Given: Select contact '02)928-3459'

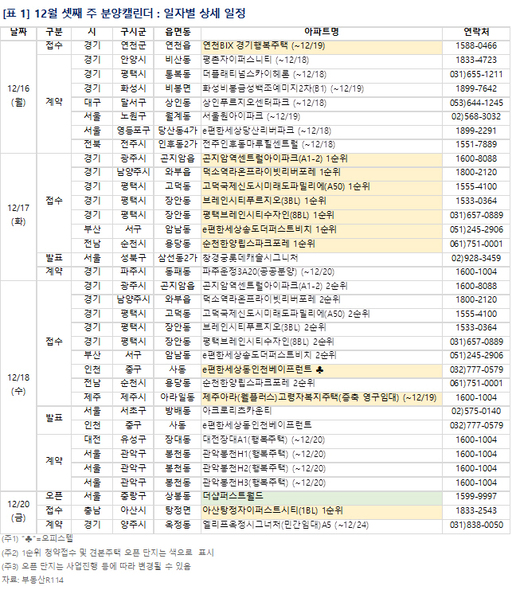Looking at the screenshot, I should tap(476, 258).
